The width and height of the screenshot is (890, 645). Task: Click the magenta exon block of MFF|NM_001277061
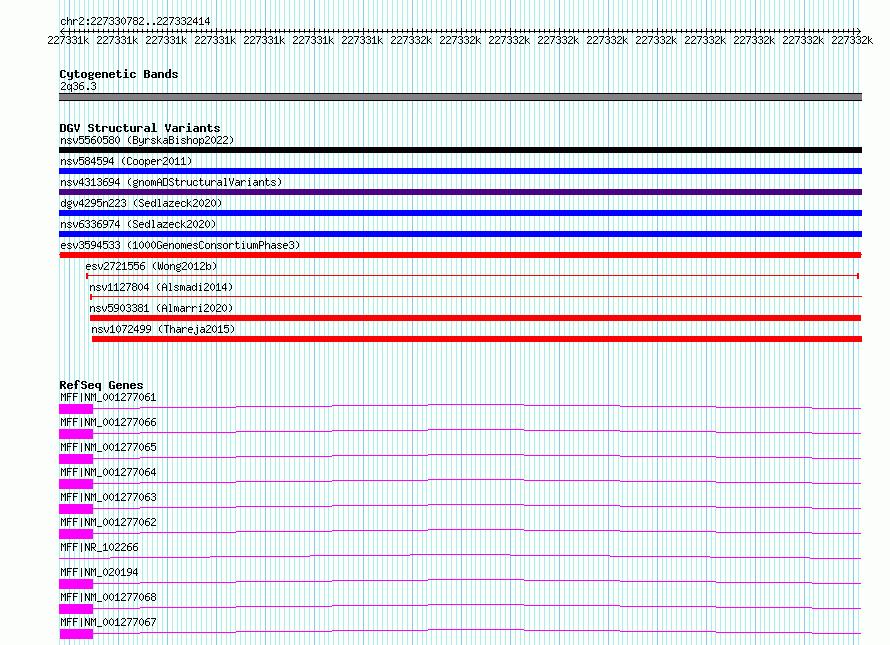76,409
